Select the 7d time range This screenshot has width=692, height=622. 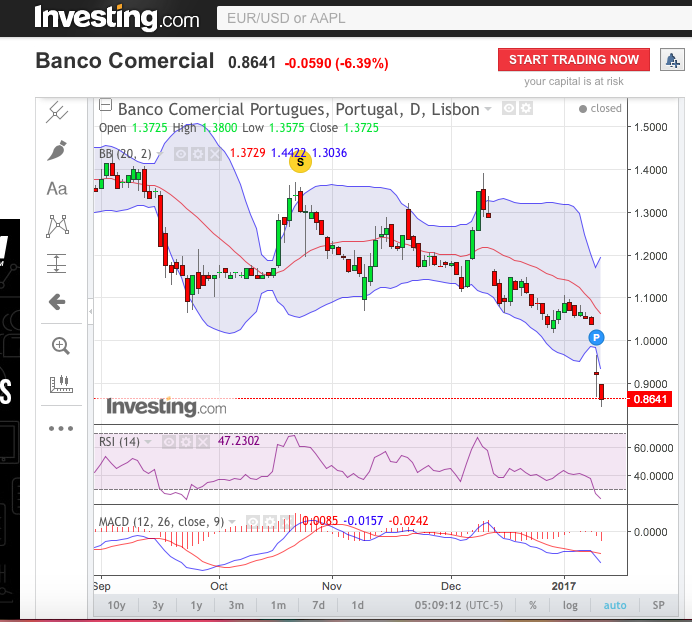318,605
